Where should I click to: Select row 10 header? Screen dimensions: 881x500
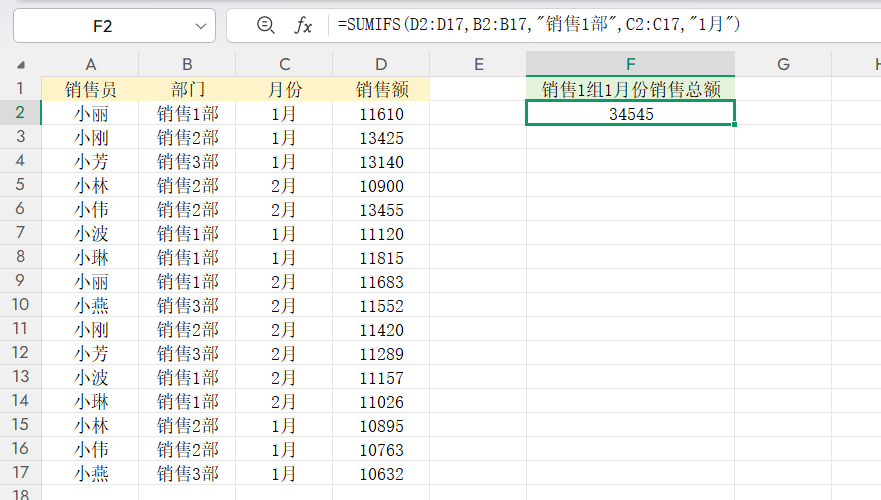[x=20, y=305]
